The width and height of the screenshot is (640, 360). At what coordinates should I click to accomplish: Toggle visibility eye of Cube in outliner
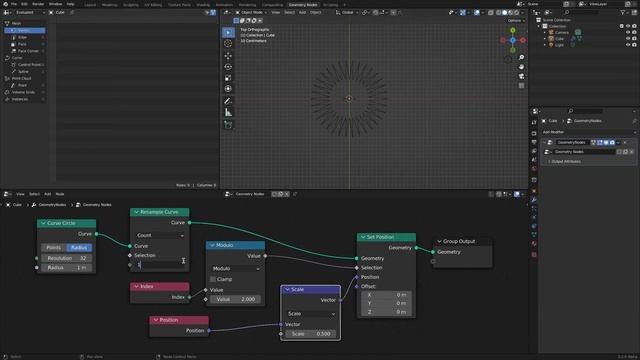(x=628, y=39)
